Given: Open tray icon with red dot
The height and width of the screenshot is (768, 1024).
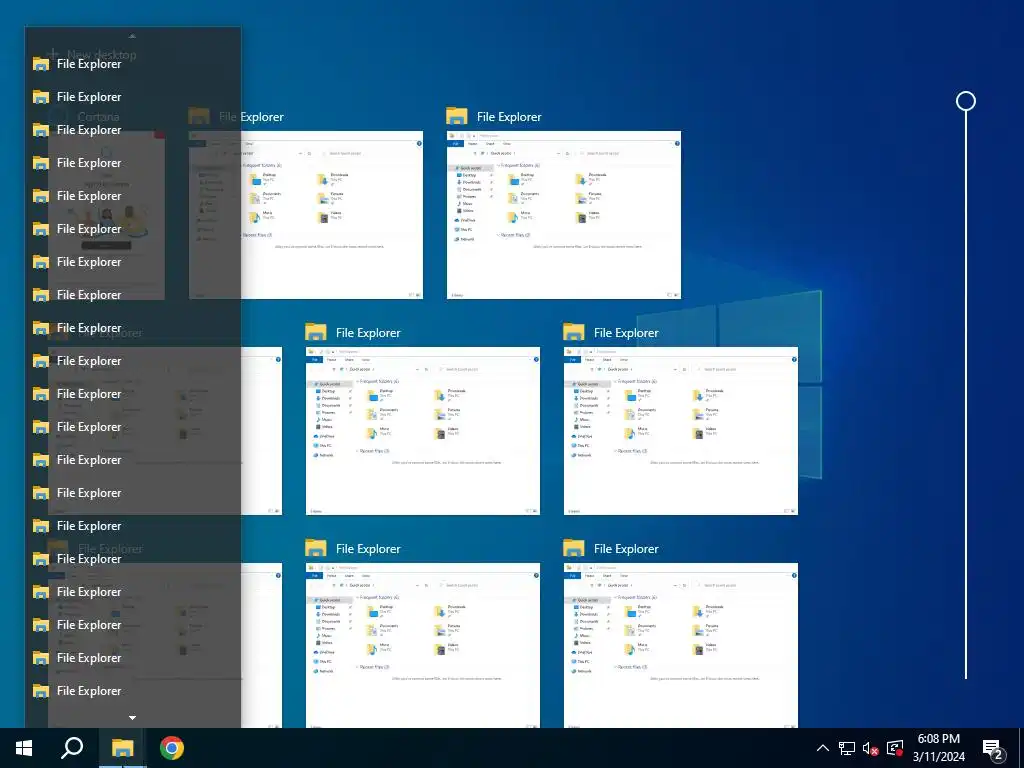Looking at the screenshot, I should pyautogui.click(x=895, y=748).
